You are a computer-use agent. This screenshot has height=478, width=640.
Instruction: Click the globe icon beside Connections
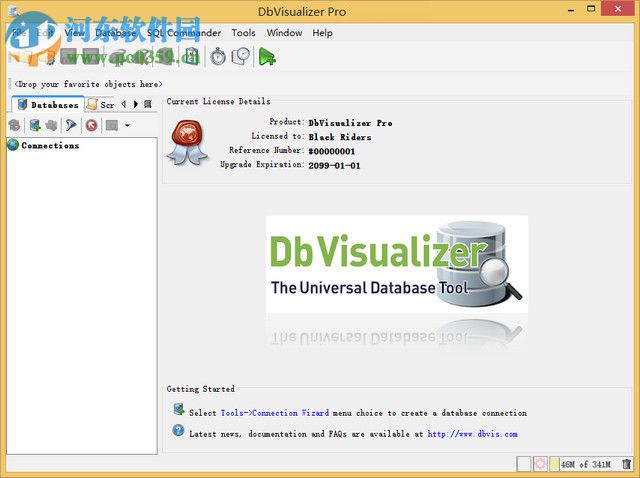pos(13,145)
